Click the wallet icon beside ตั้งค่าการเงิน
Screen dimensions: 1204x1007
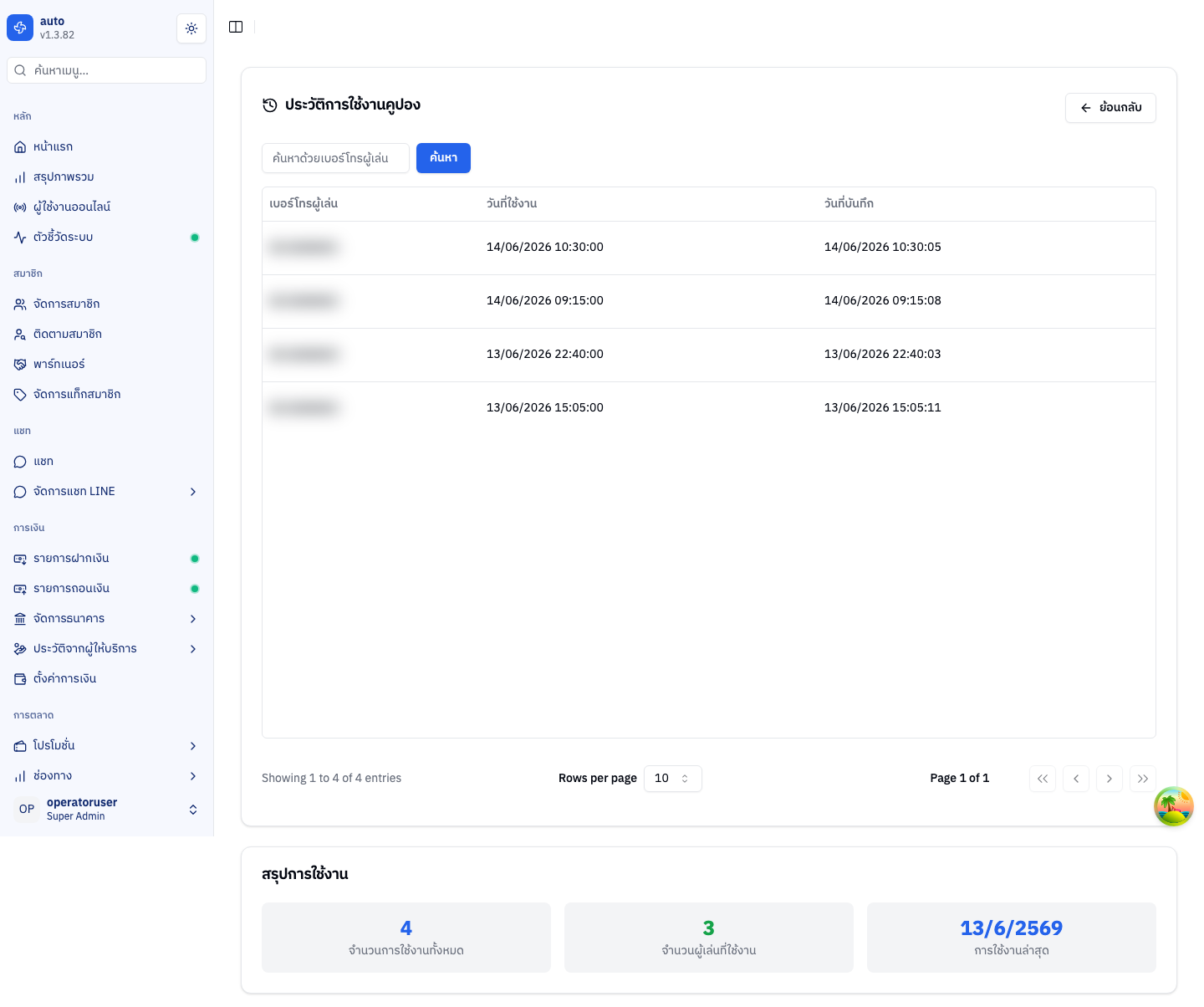pos(20,679)
